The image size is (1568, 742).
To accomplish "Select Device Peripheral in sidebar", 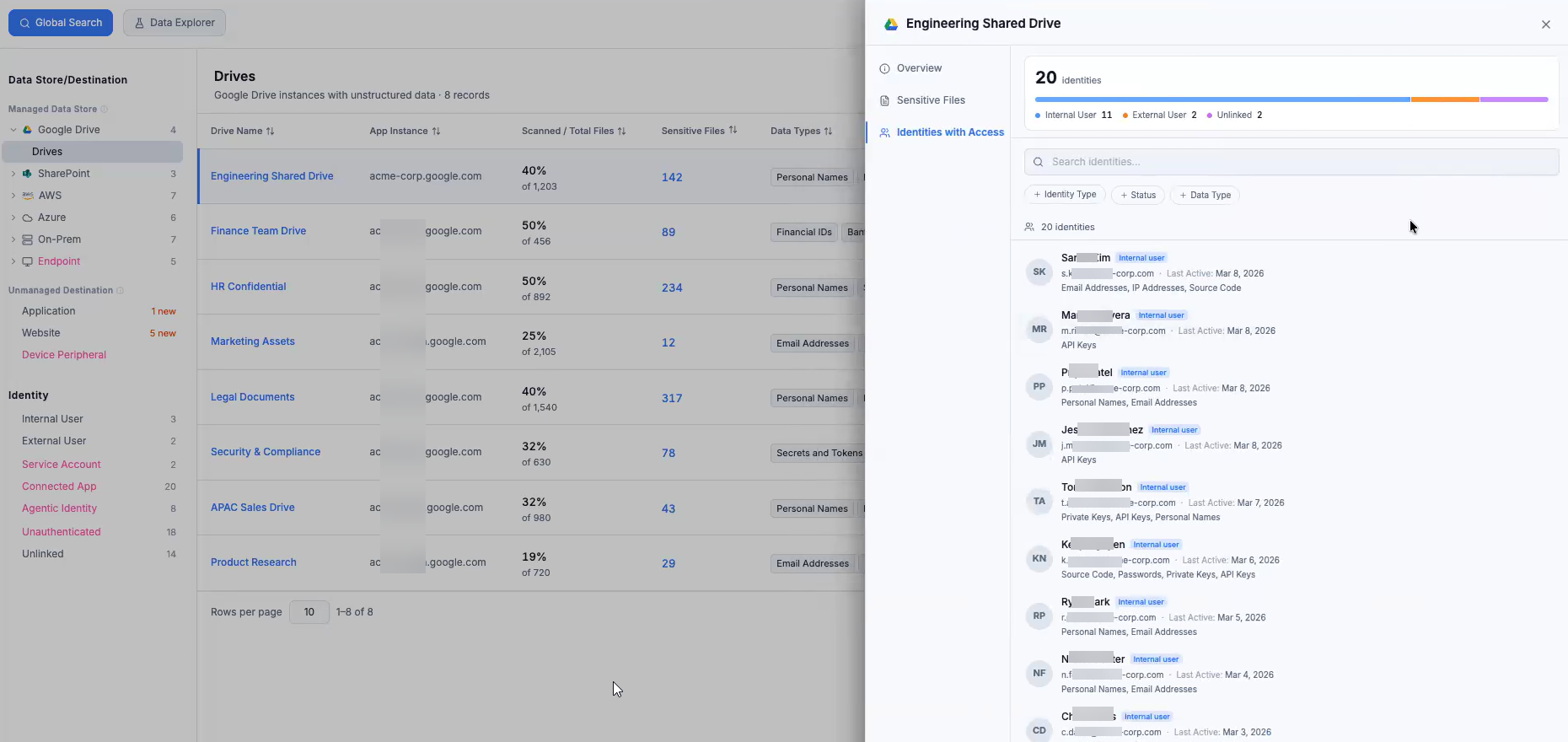I will (64, 355).
